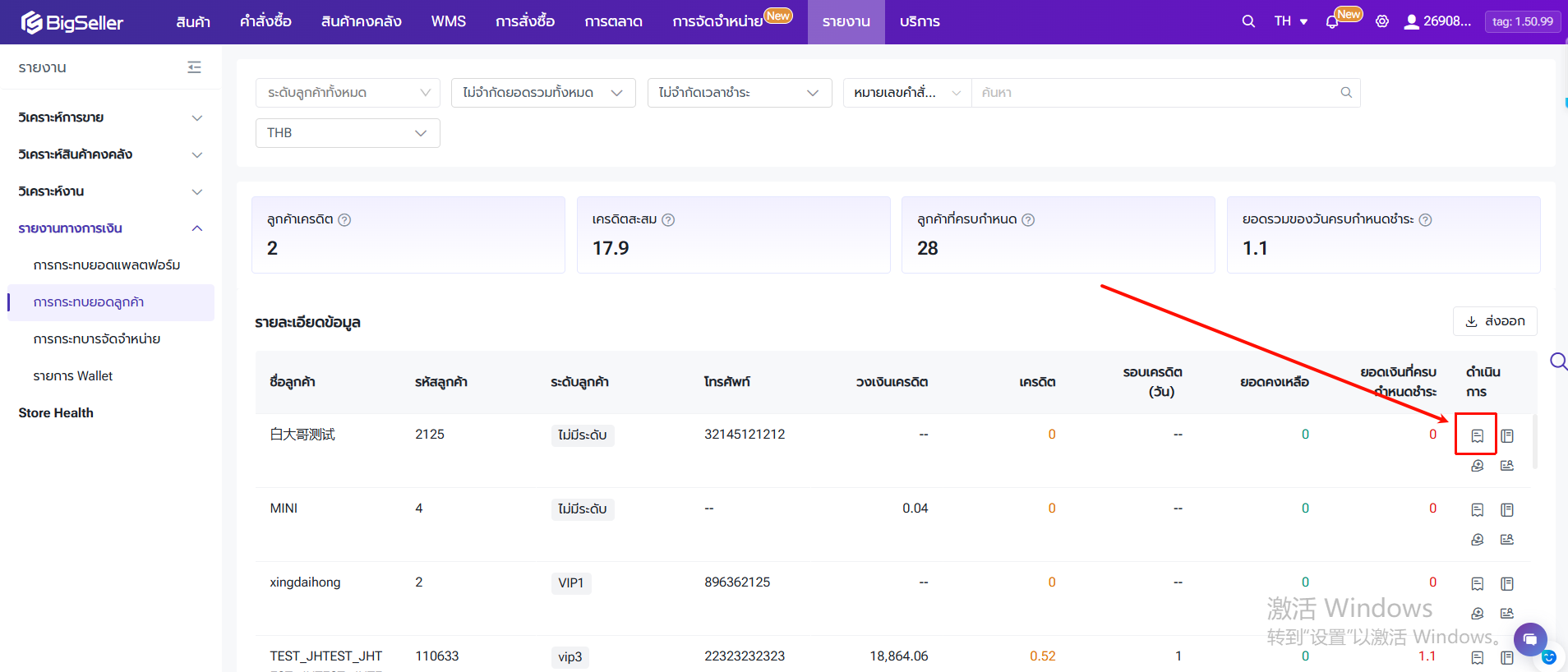Open the THB currency dropdown
Screen dimensions: 1568x672
[x=348, y=133]
